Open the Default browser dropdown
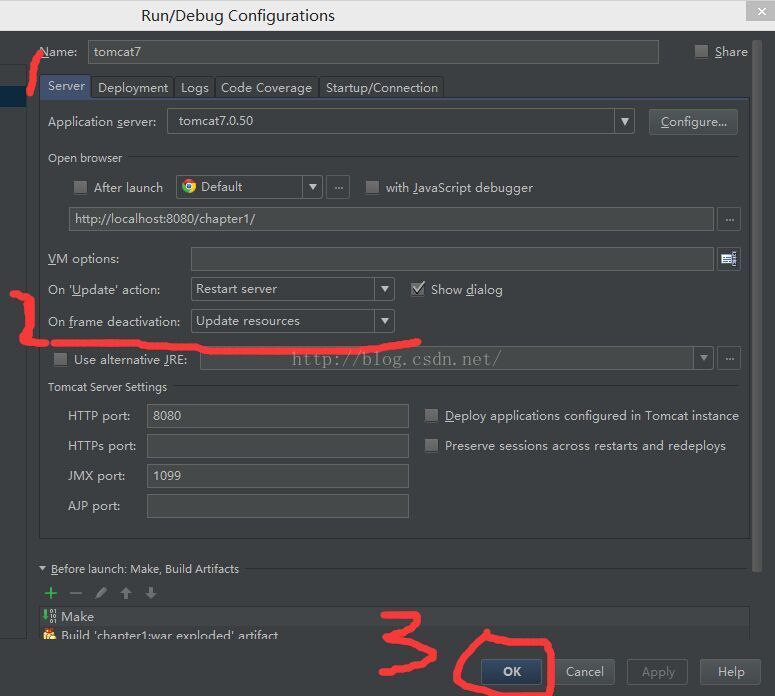Image resolution: width=775 pixels, height=696 pixels. click(x=312, y=187)
